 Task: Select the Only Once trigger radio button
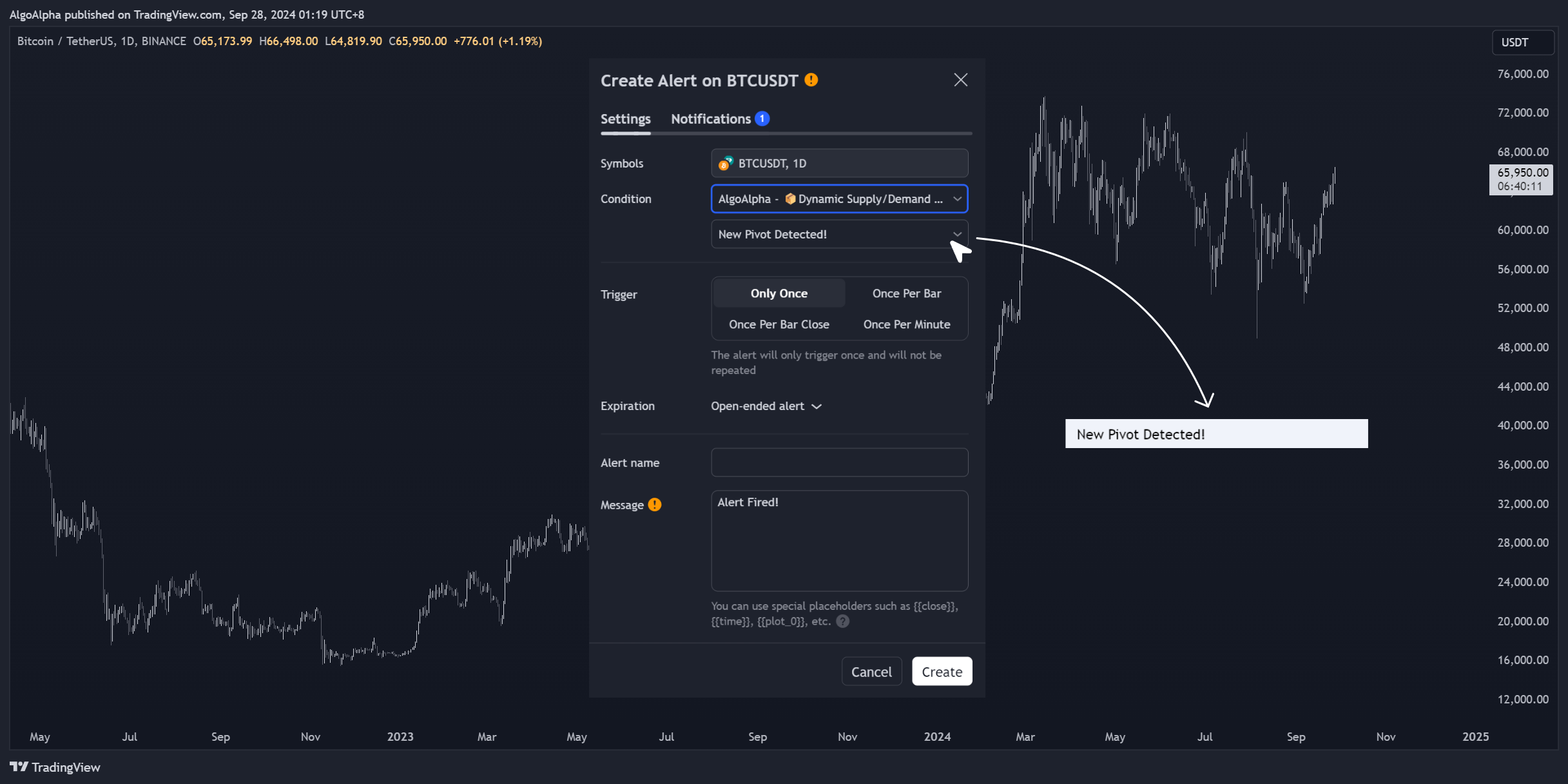[778, 293]
